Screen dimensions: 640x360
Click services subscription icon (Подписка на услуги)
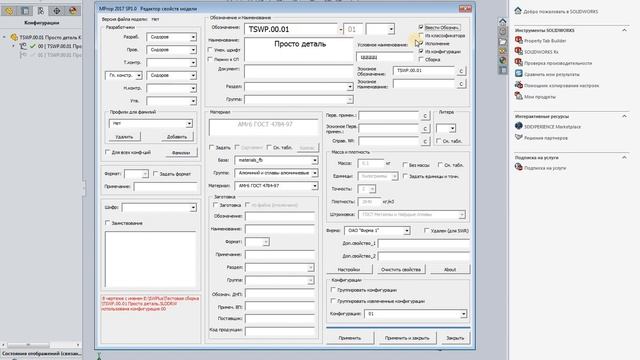coord(519,167)
